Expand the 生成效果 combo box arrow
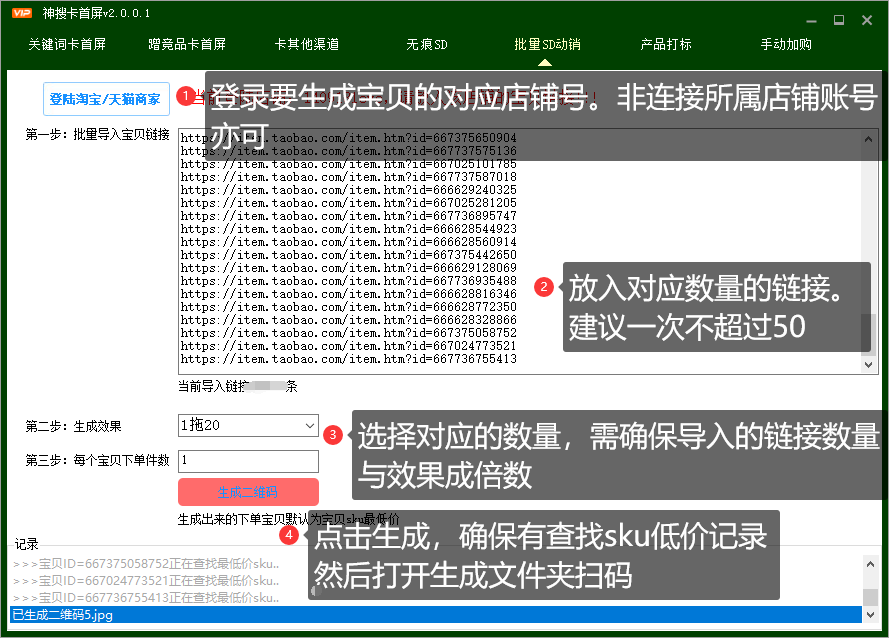This screenshot has height=638, width=889. pyautogui.click(x=309, y=425)
